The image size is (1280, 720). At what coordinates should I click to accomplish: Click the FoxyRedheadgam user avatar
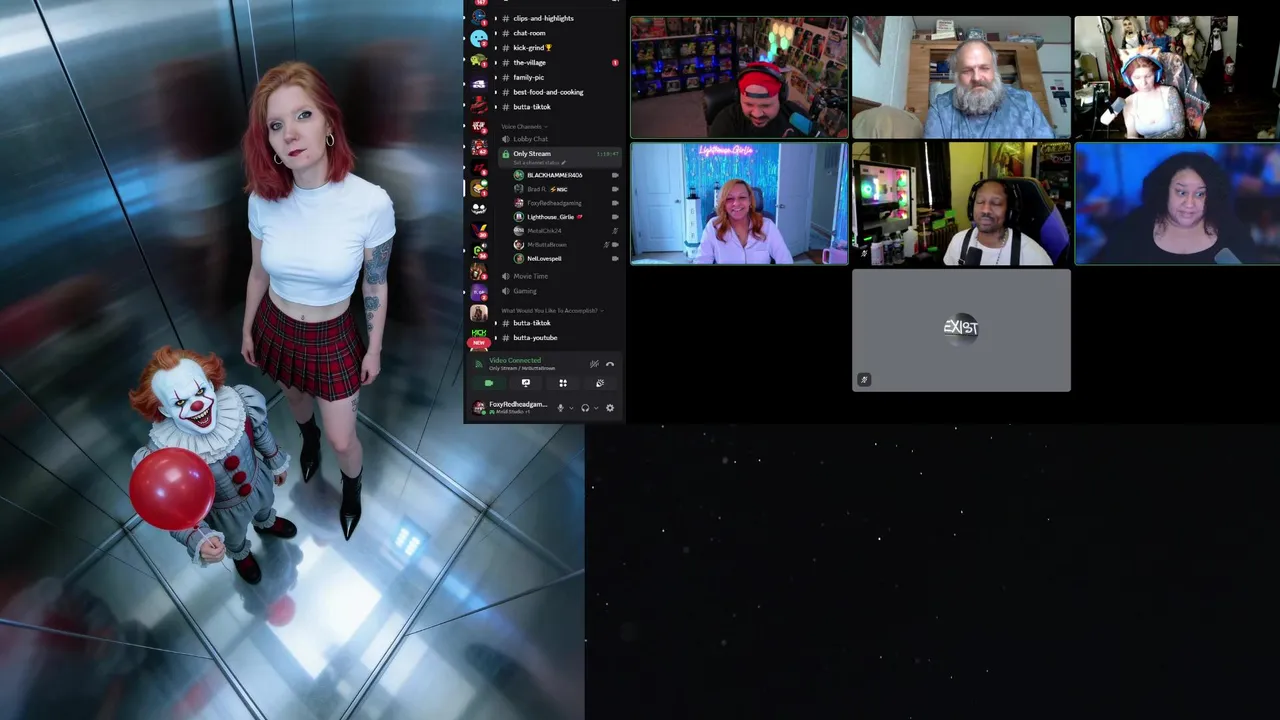[x=479, y=407]
